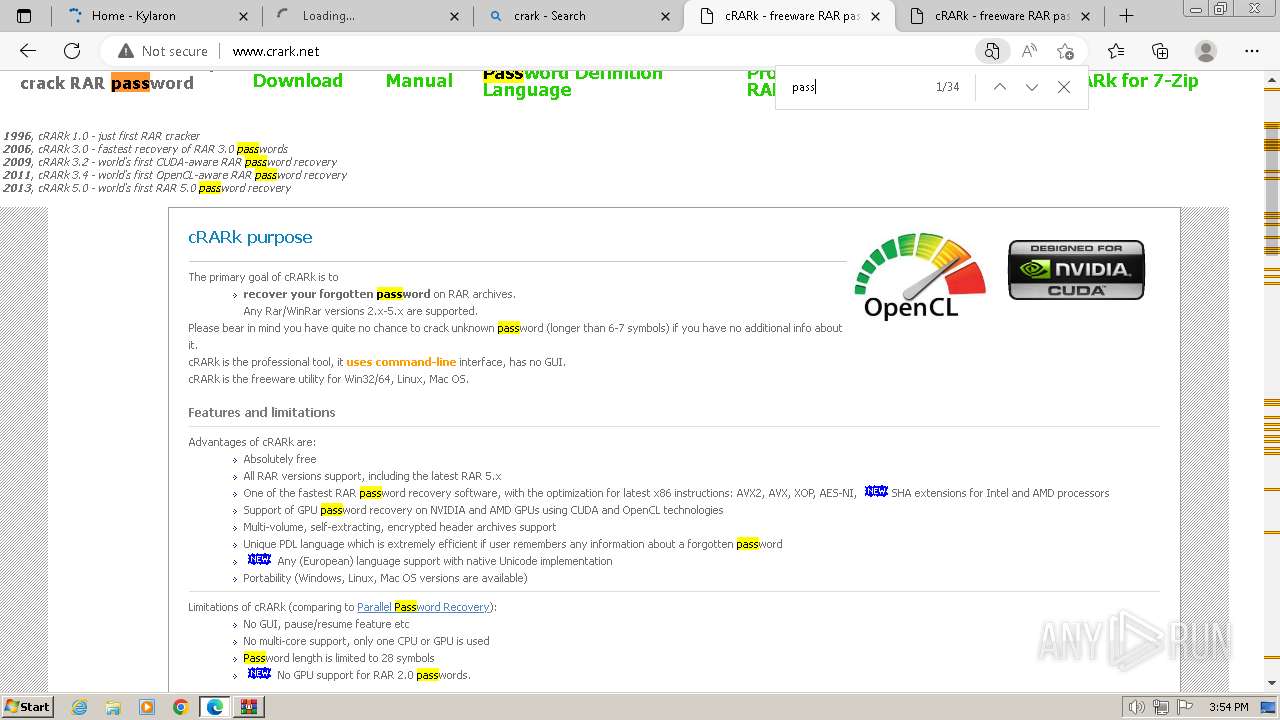This screenshot has height=720, width=1280.
Task: Open the Collections icon
Action: (1160, 51)
